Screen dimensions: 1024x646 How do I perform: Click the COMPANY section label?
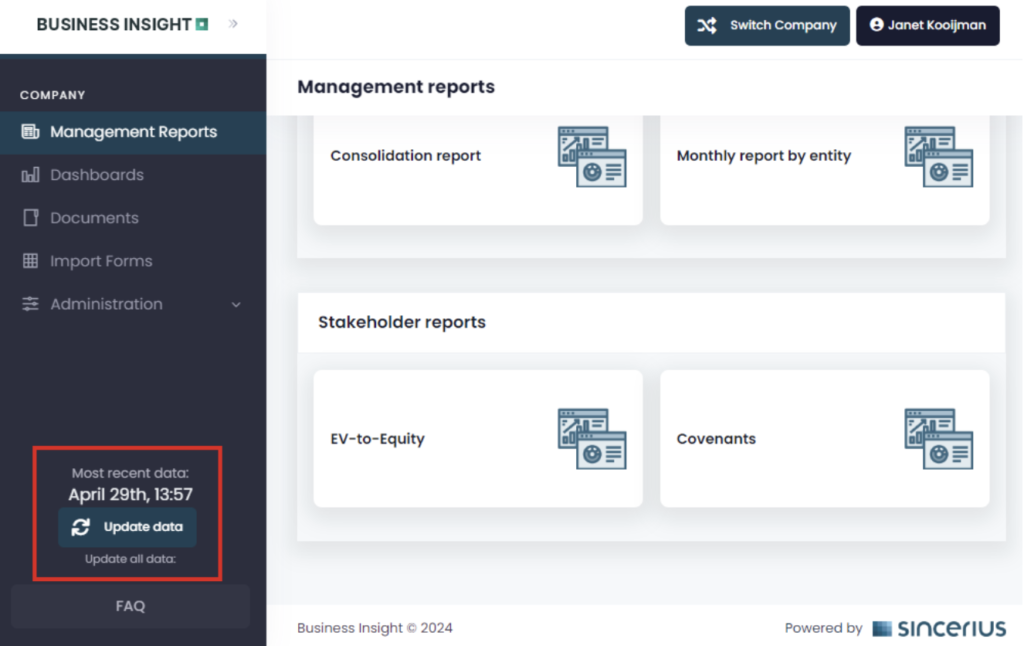click(x=52, y=95)
